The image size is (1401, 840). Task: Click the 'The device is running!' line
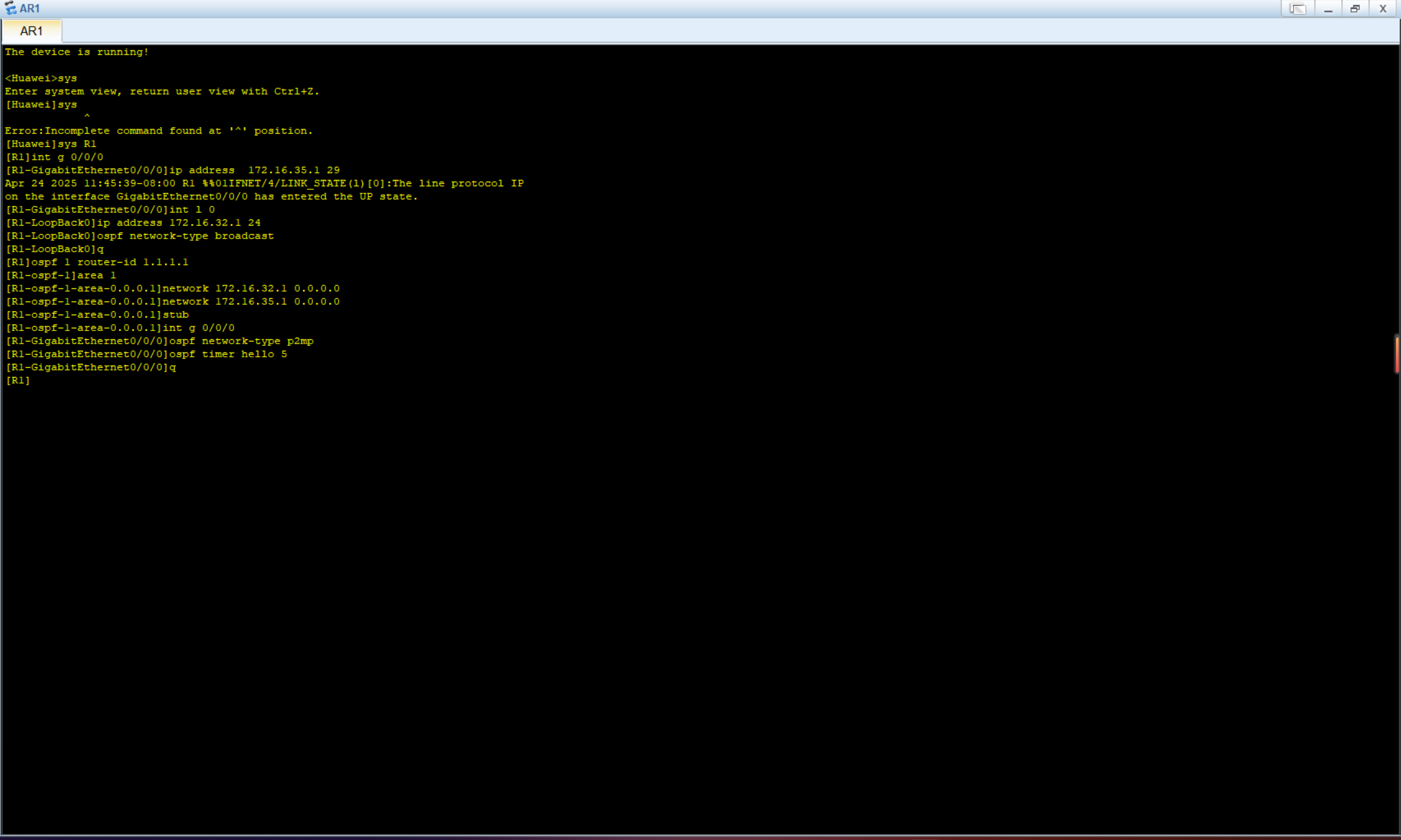pos(77,52)
